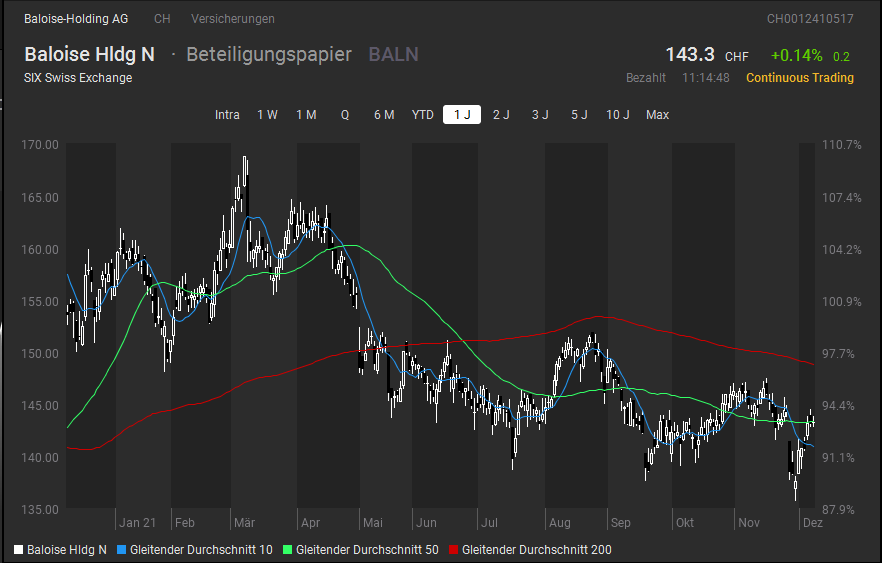The height and width of the screenshot is (563, 882).
Task: Click the Baloise-Holding AG company name
Action: pos(76,19)
